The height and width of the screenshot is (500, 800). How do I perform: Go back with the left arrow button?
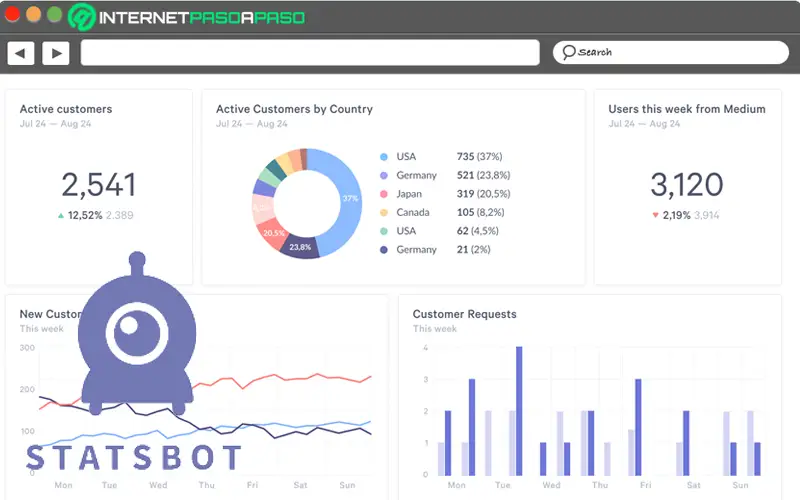21,53
